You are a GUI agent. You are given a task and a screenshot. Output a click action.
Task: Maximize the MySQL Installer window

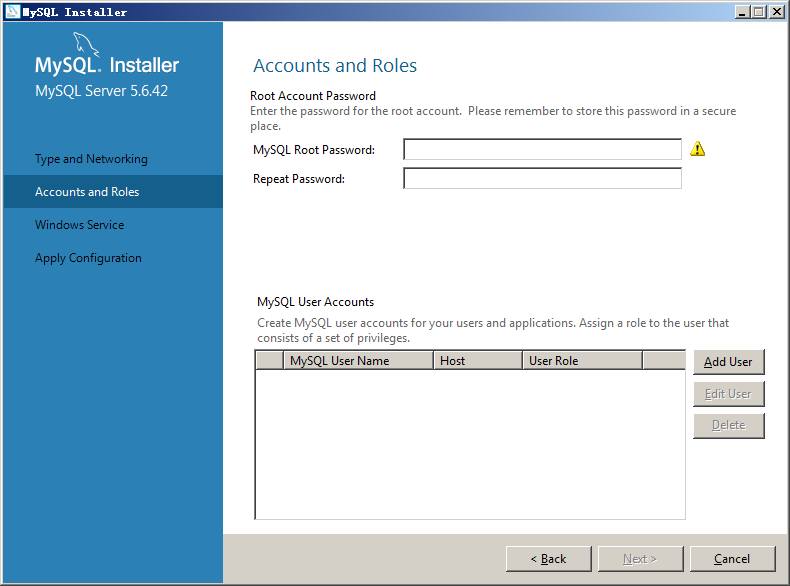(758, 12)
